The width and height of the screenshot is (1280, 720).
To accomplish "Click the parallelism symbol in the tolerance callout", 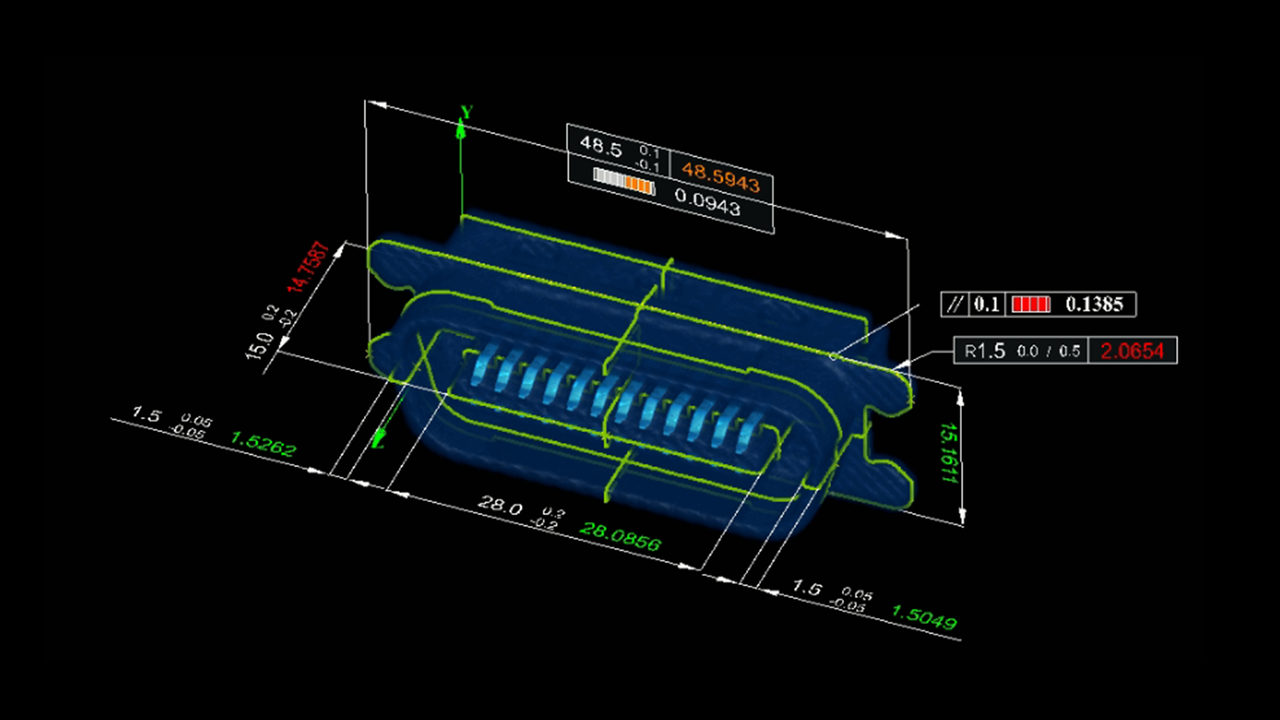I will (x=956, y=305).
